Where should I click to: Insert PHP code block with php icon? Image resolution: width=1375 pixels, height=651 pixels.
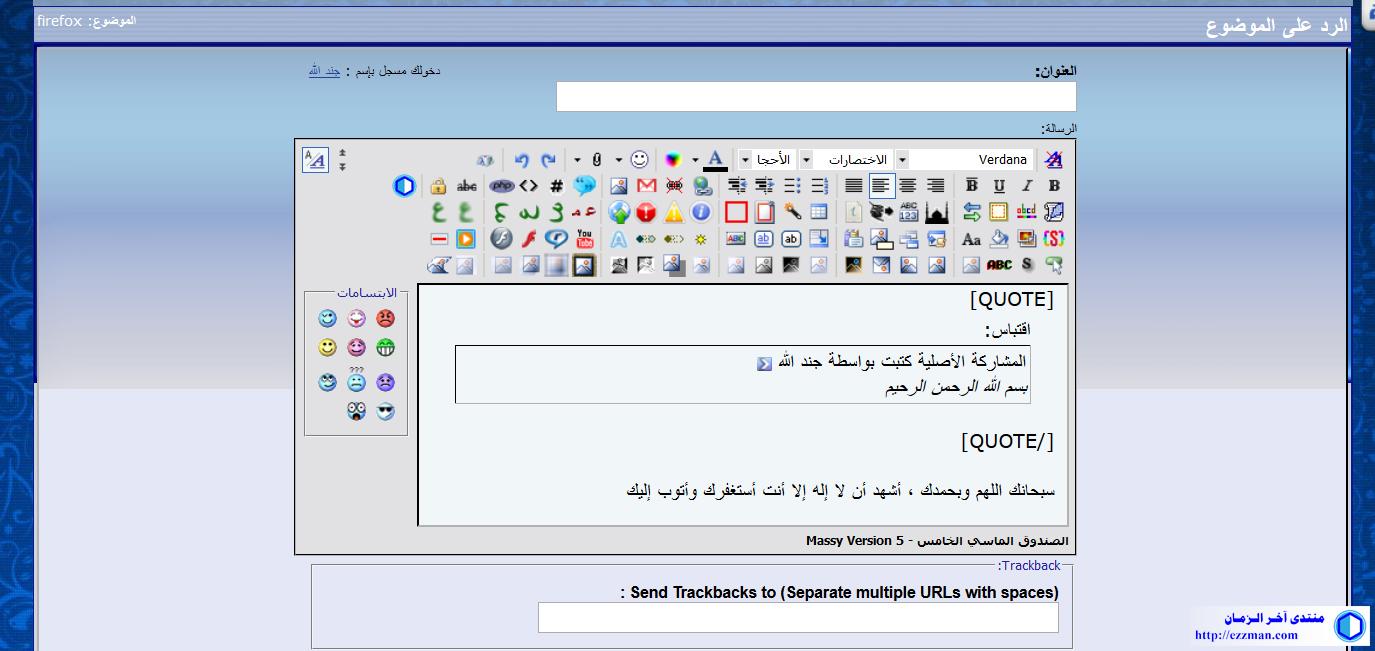click(501, 186)
